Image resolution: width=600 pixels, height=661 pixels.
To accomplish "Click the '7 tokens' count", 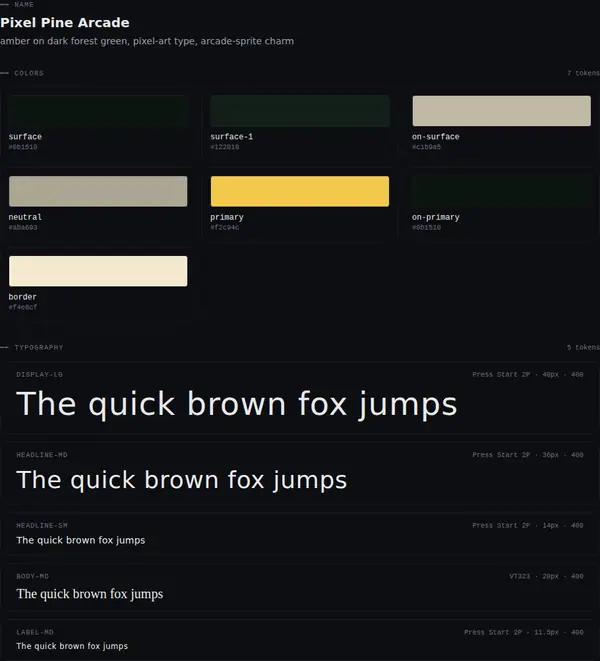I will pos(583,73).
